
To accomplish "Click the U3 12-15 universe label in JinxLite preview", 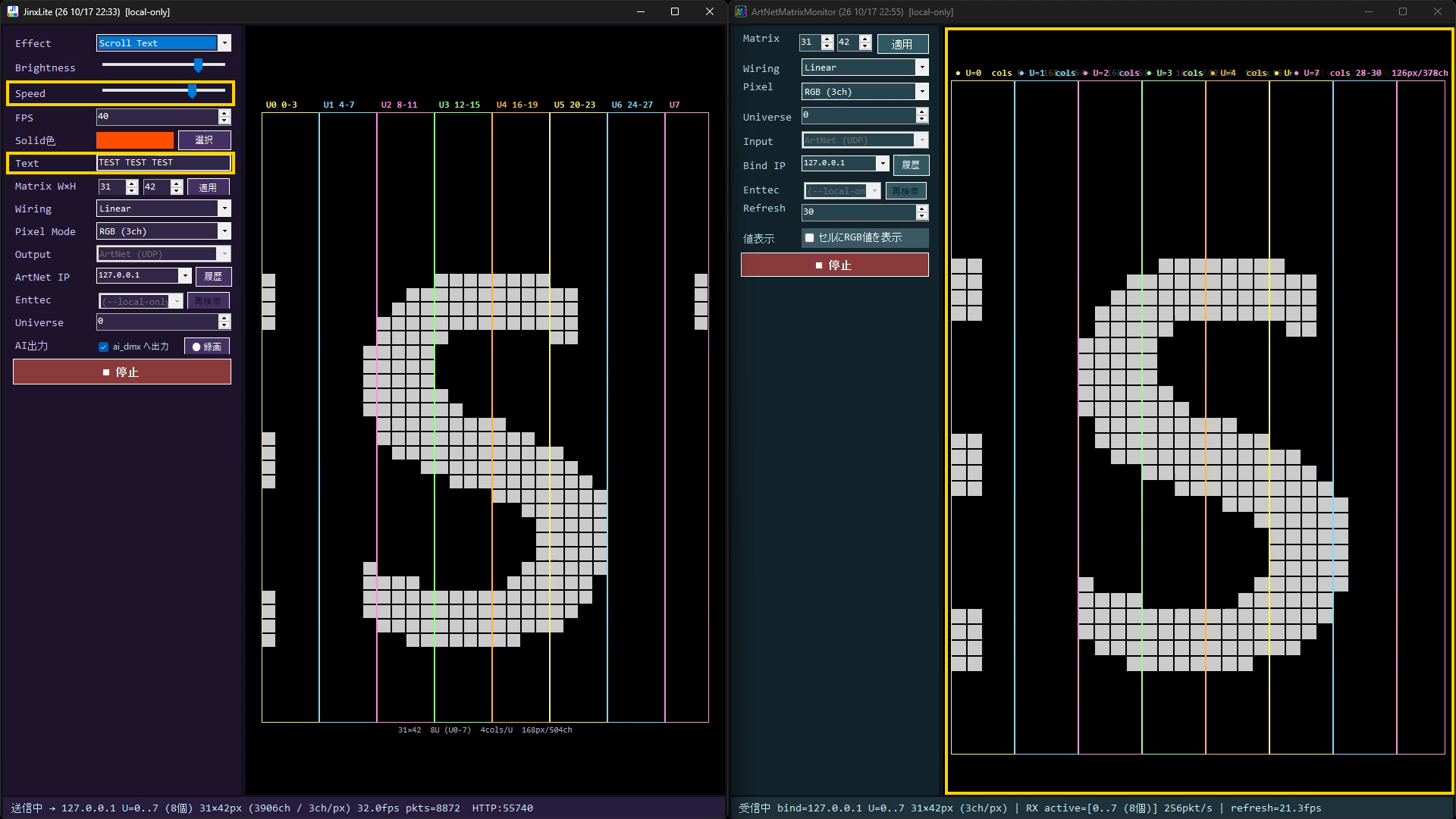I will (459, 105).
